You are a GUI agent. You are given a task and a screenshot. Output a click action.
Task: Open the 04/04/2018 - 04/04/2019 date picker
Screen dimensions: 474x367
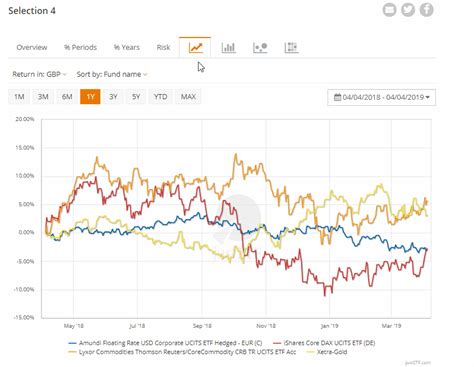(x=381, y=97)
